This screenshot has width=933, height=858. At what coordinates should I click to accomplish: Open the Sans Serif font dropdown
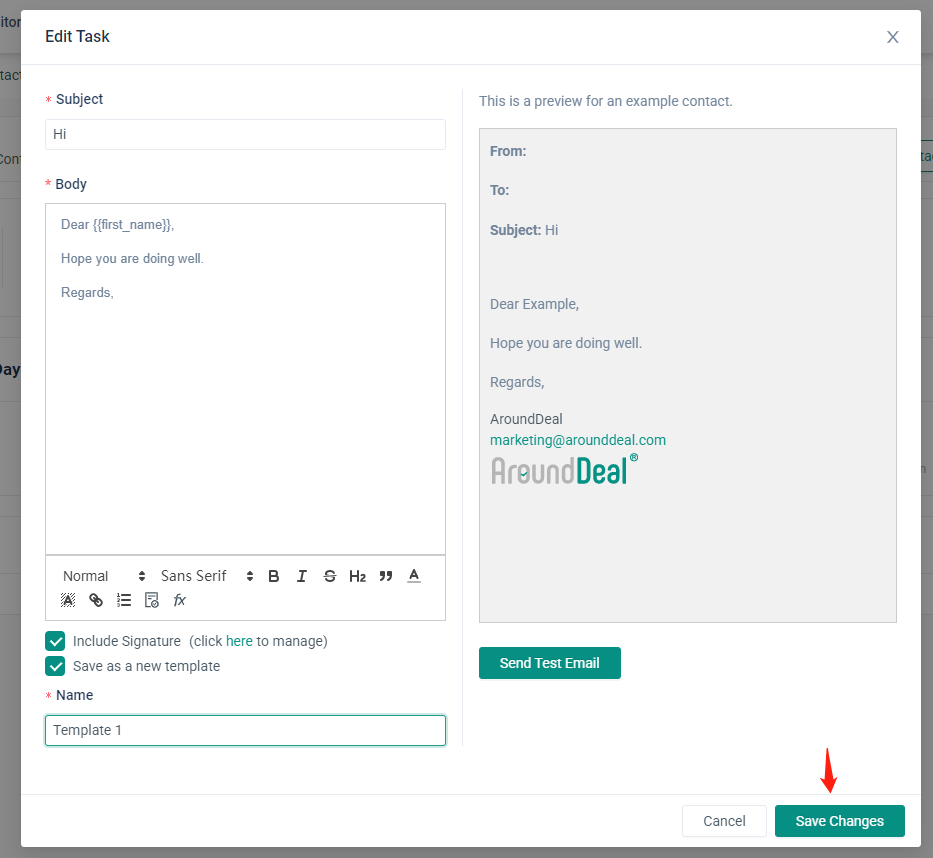207,576
